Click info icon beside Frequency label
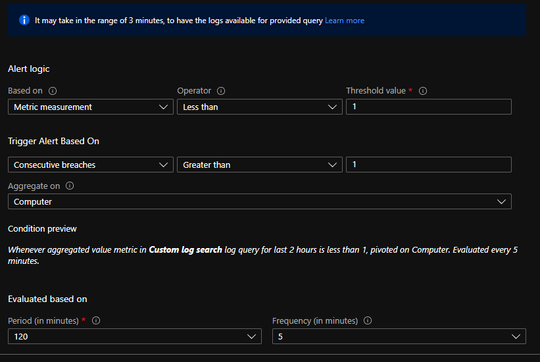 click(x=368, y=321)
